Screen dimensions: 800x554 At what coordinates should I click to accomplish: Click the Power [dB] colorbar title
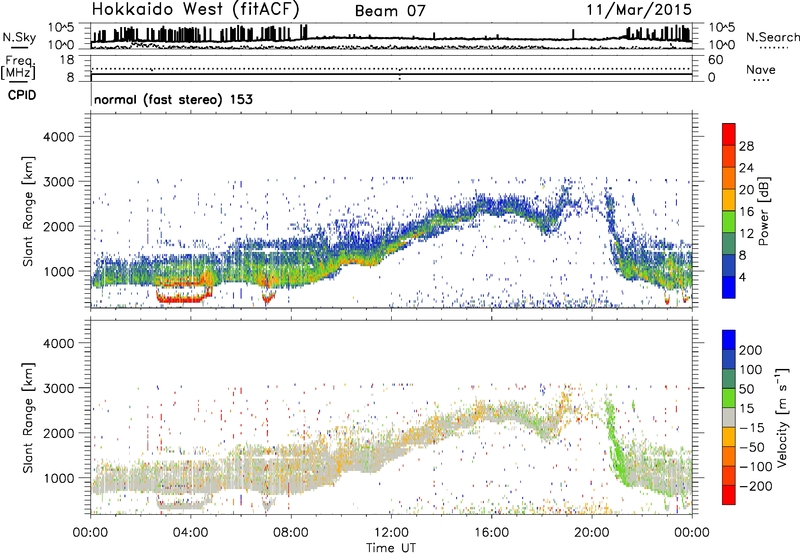tap(763, 211)
